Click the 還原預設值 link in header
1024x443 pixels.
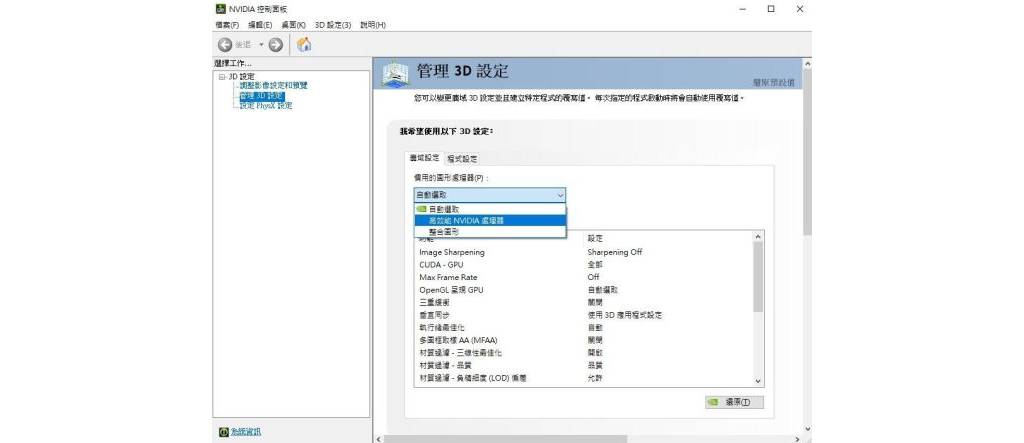(774, 83)
